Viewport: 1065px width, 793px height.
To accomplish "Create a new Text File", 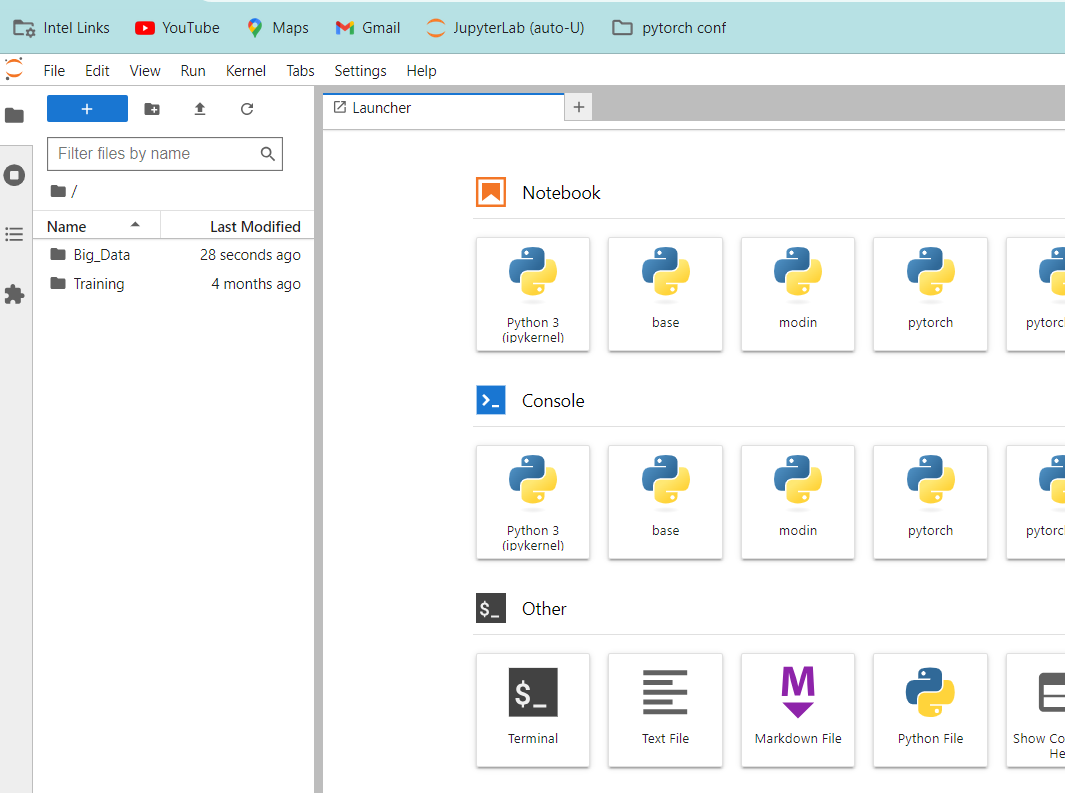I will (x=665, y=710).
